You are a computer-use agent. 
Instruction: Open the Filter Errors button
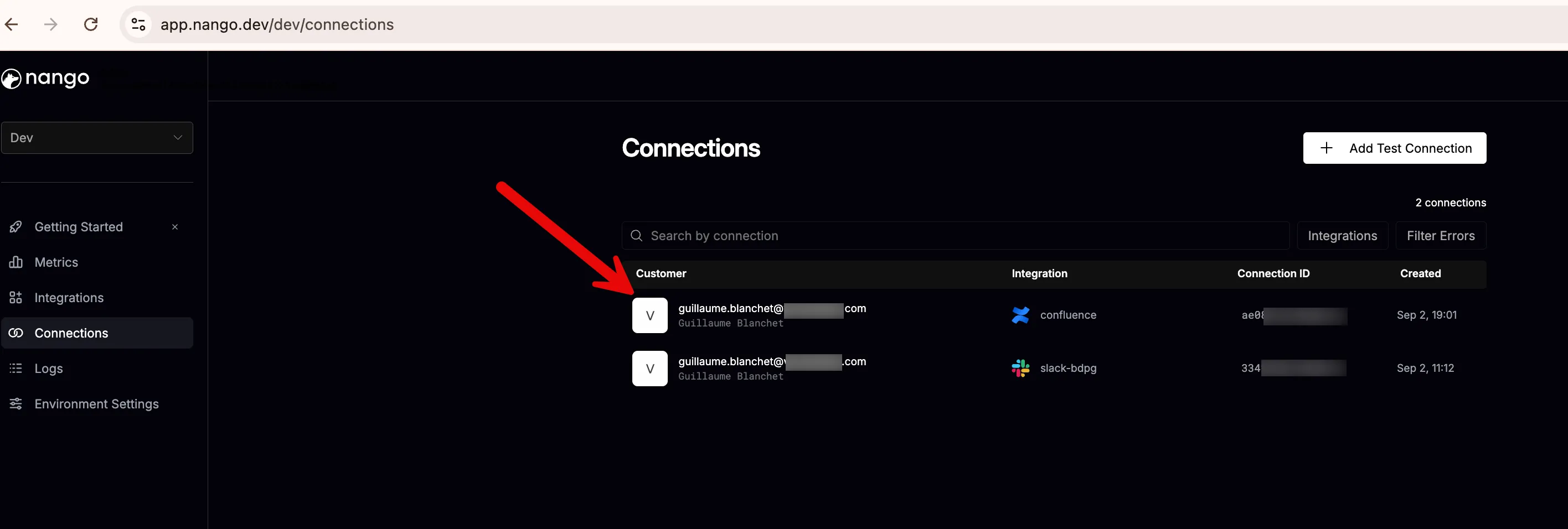pyautogui.click(x=1441, y=235)
